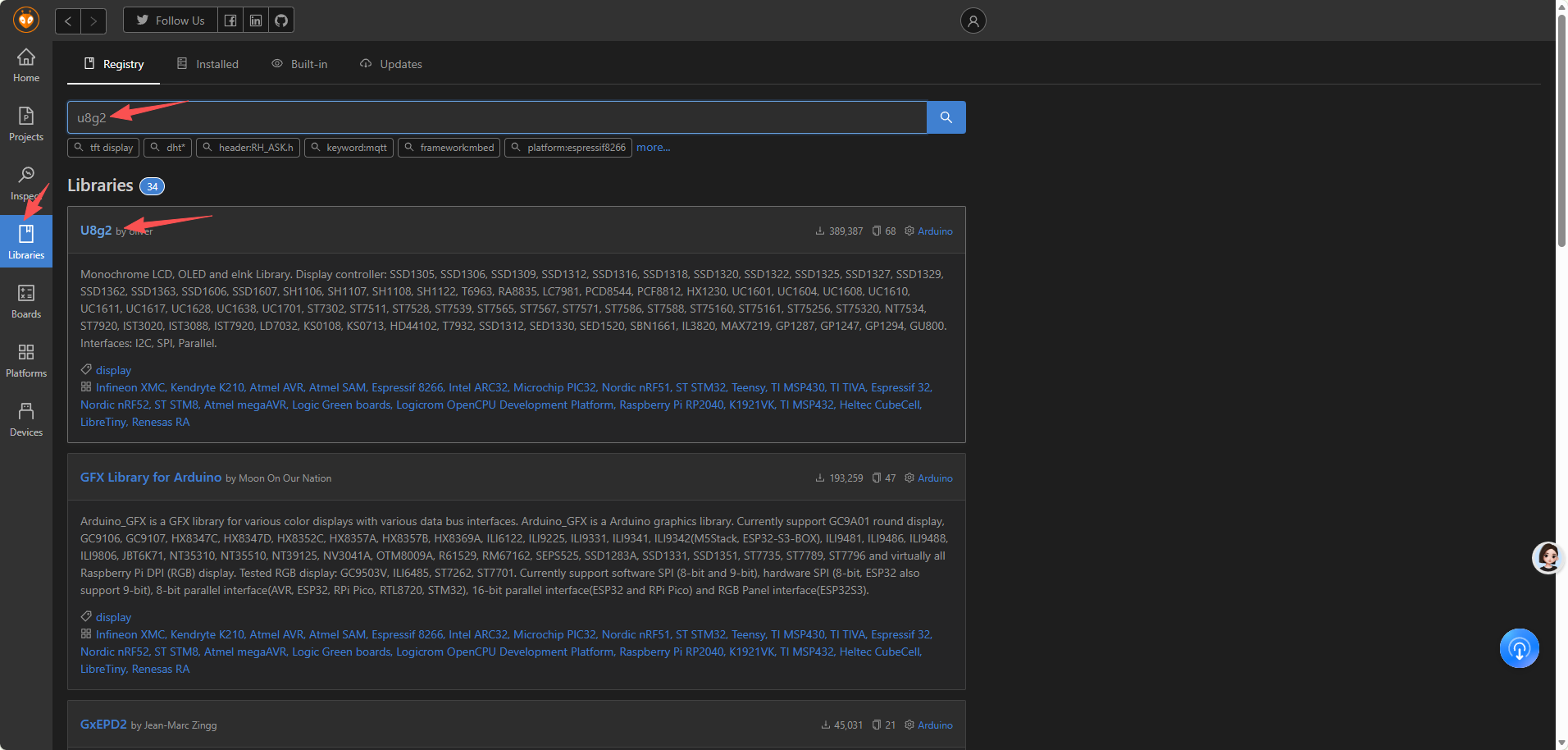The width and height of the screenshot is (1568, 750).
Task: Click the download count icon on GFX Library card
Action: click(x=820, y=478)
